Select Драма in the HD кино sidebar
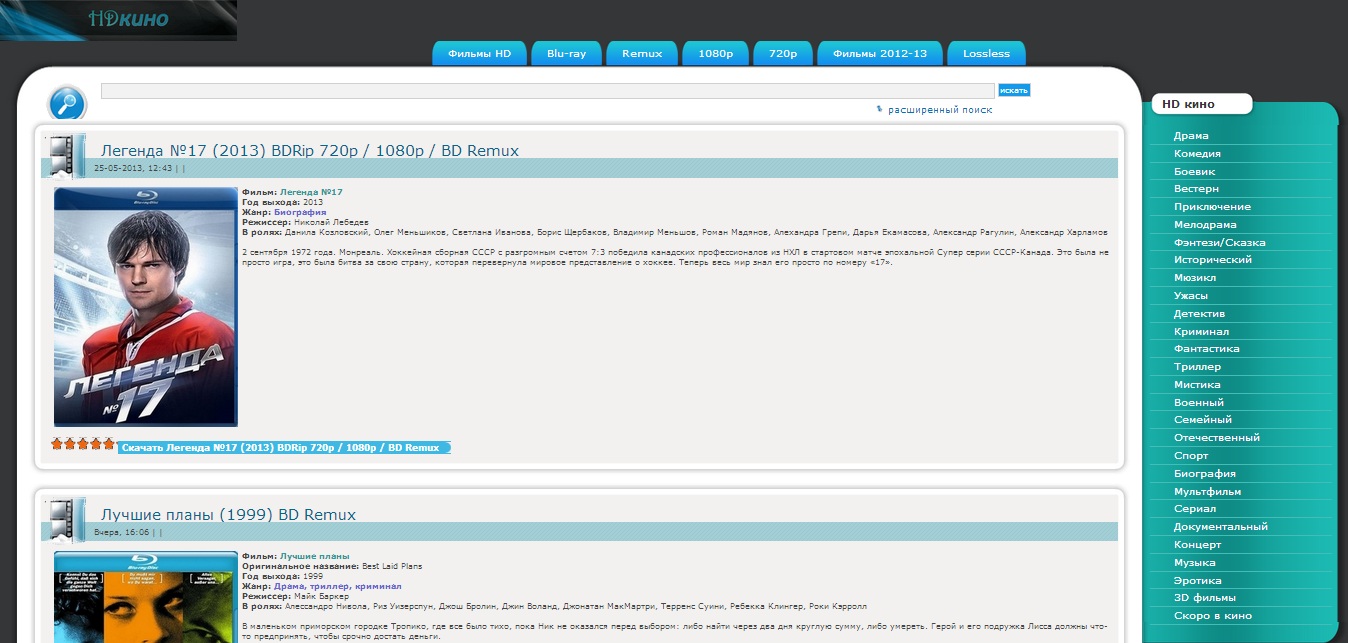The width and height of the screenshot is (1348, 643). (1191, 136)
